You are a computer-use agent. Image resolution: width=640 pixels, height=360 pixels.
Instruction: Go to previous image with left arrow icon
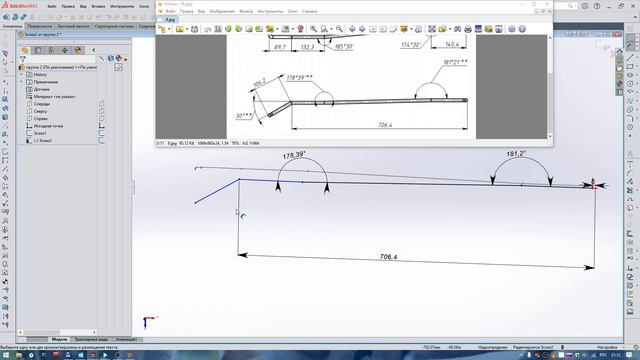point(352,29)
